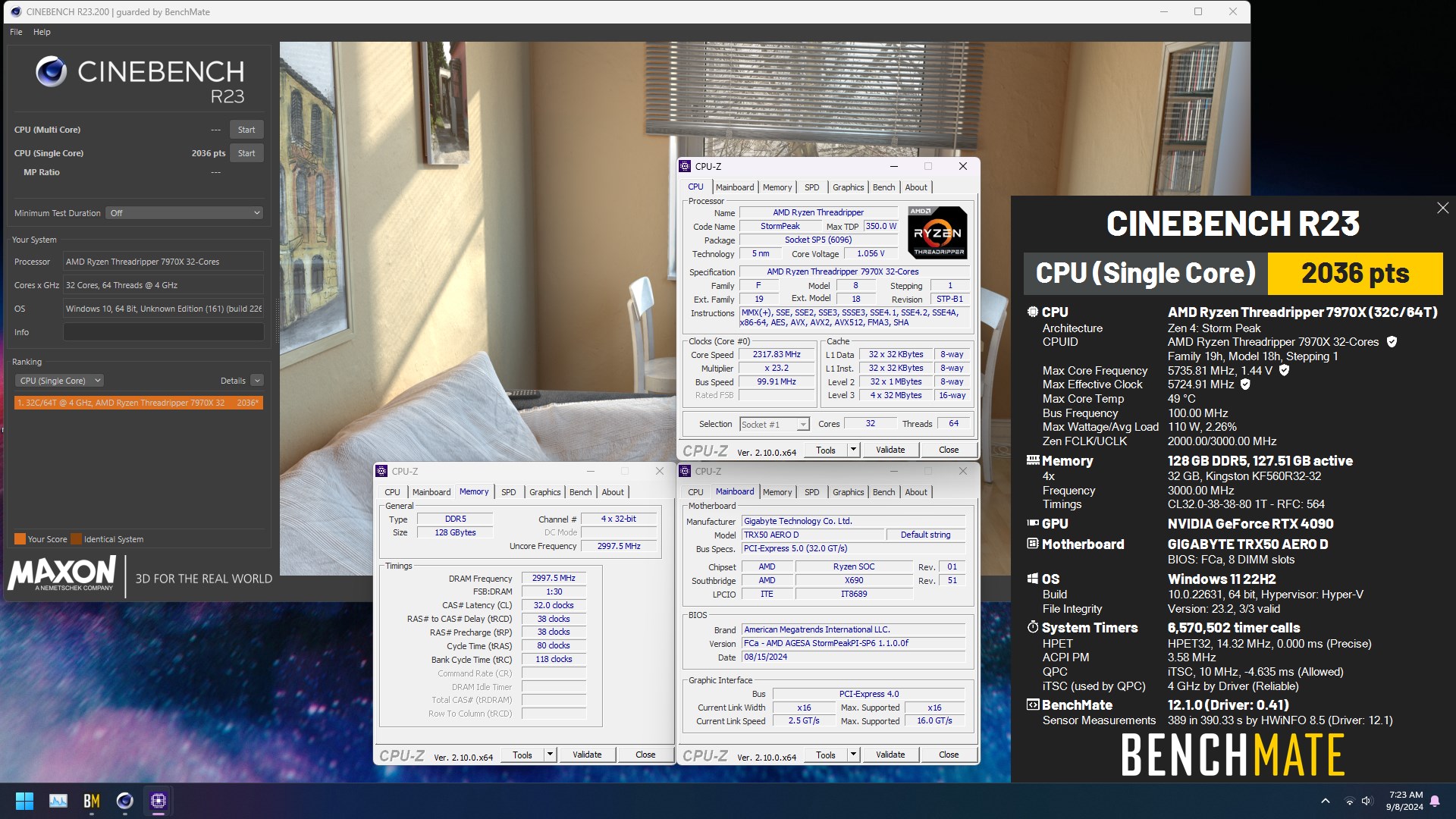Open Tools dropdown arrow in top CPU-Z
This screenshot has height=819, width=1456.
click(853, 450)
